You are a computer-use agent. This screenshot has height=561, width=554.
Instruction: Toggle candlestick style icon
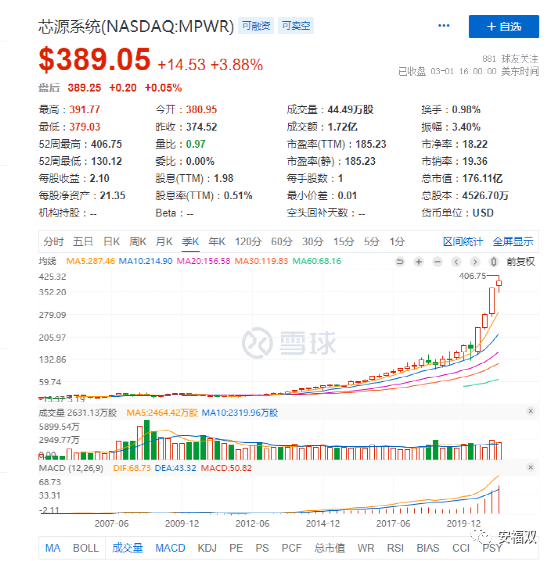tap(494, 262)
